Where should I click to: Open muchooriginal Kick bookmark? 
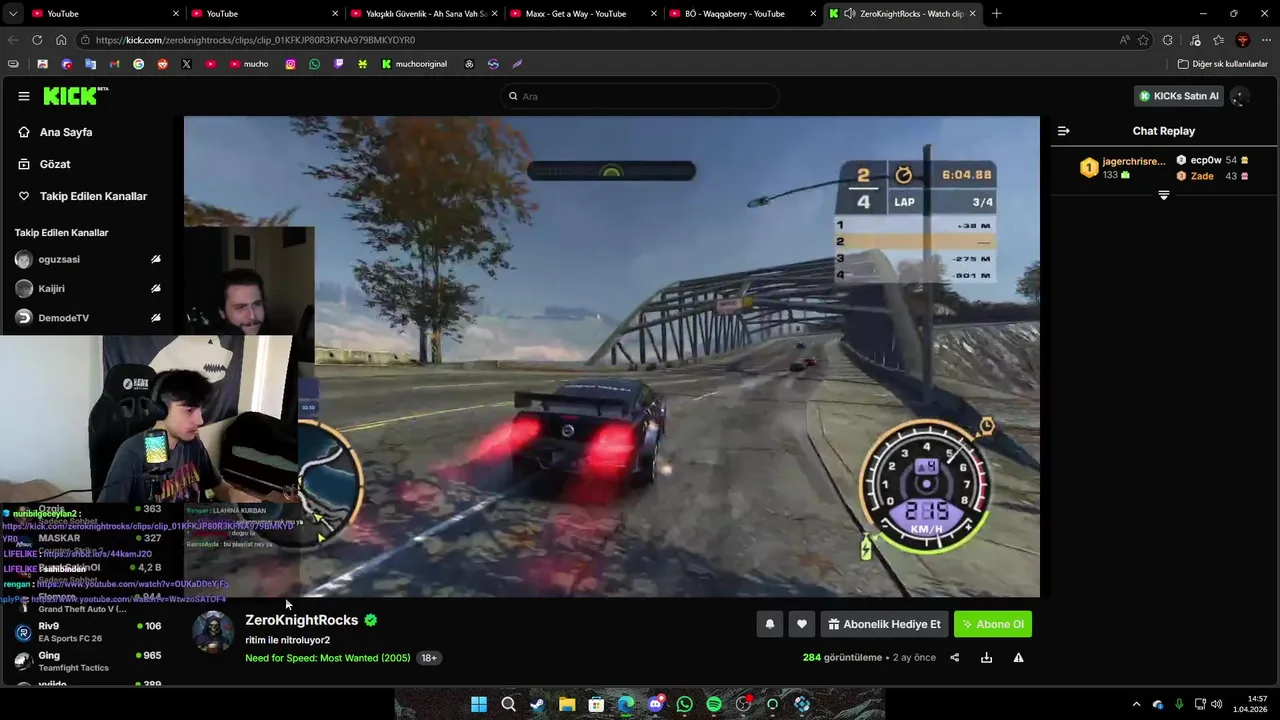tap(414, 64)
